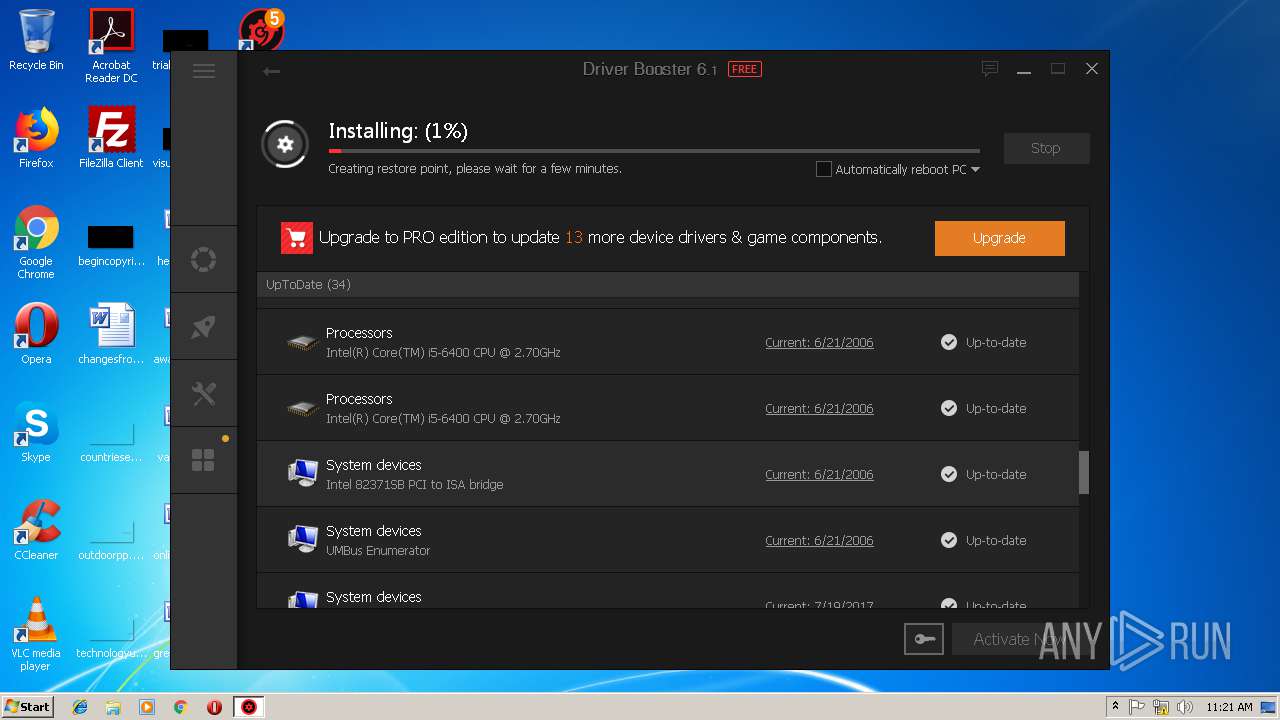Open the feedback chat icon
1280x720 pixels.
tap(990, 69)
